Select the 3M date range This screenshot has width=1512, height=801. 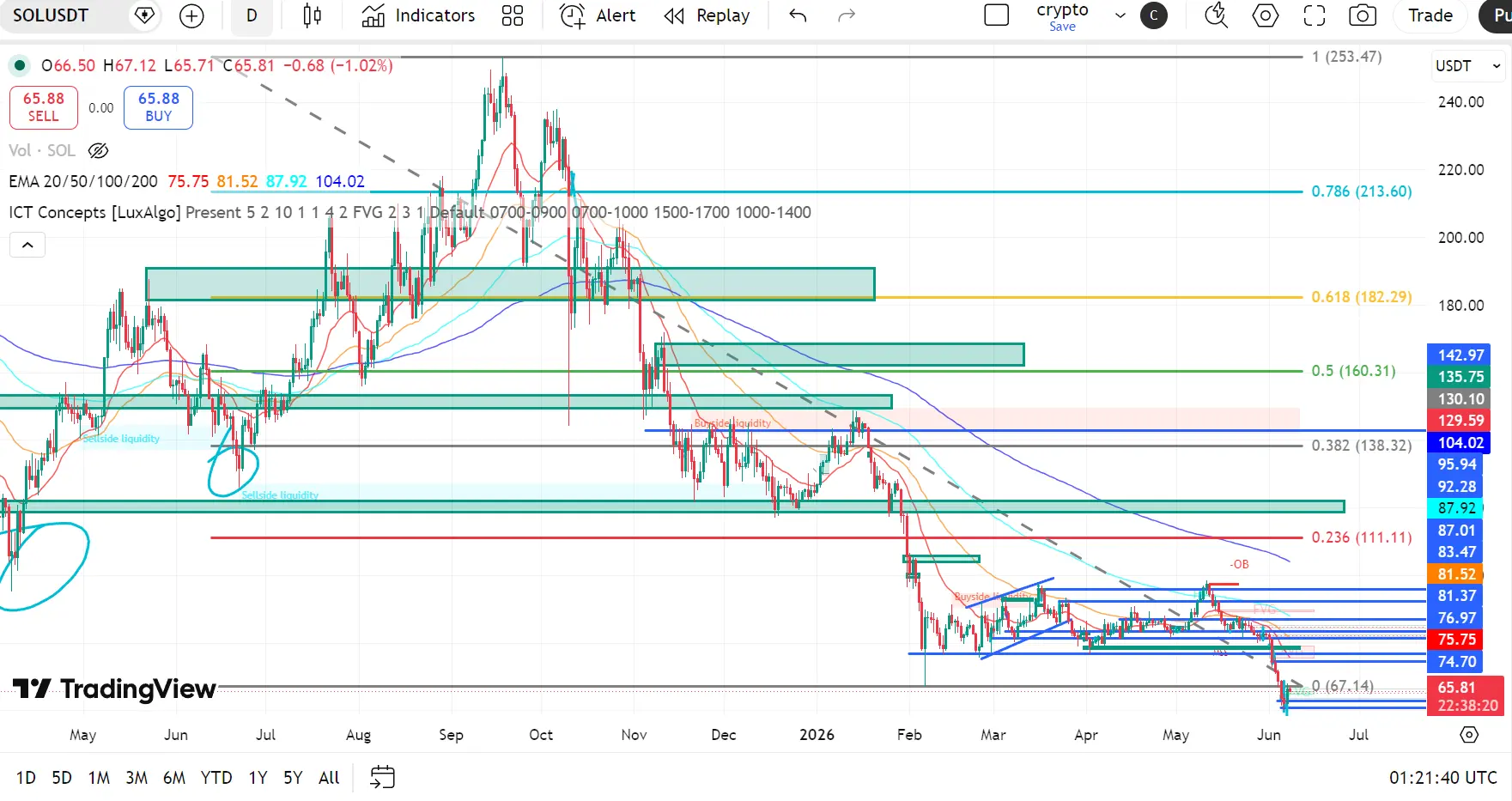137,778
